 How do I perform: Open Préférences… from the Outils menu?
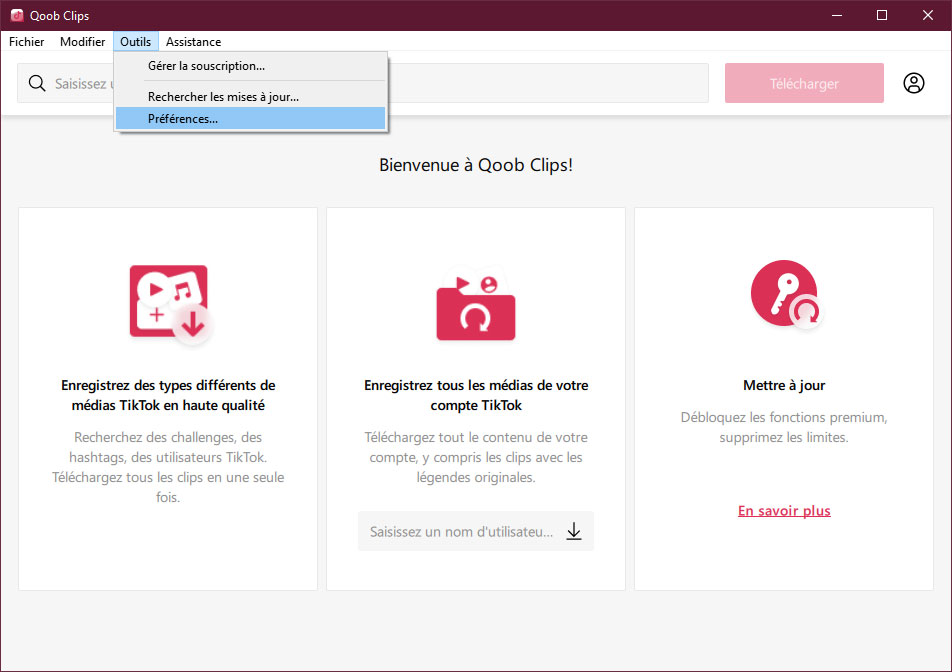pos(250,118)
